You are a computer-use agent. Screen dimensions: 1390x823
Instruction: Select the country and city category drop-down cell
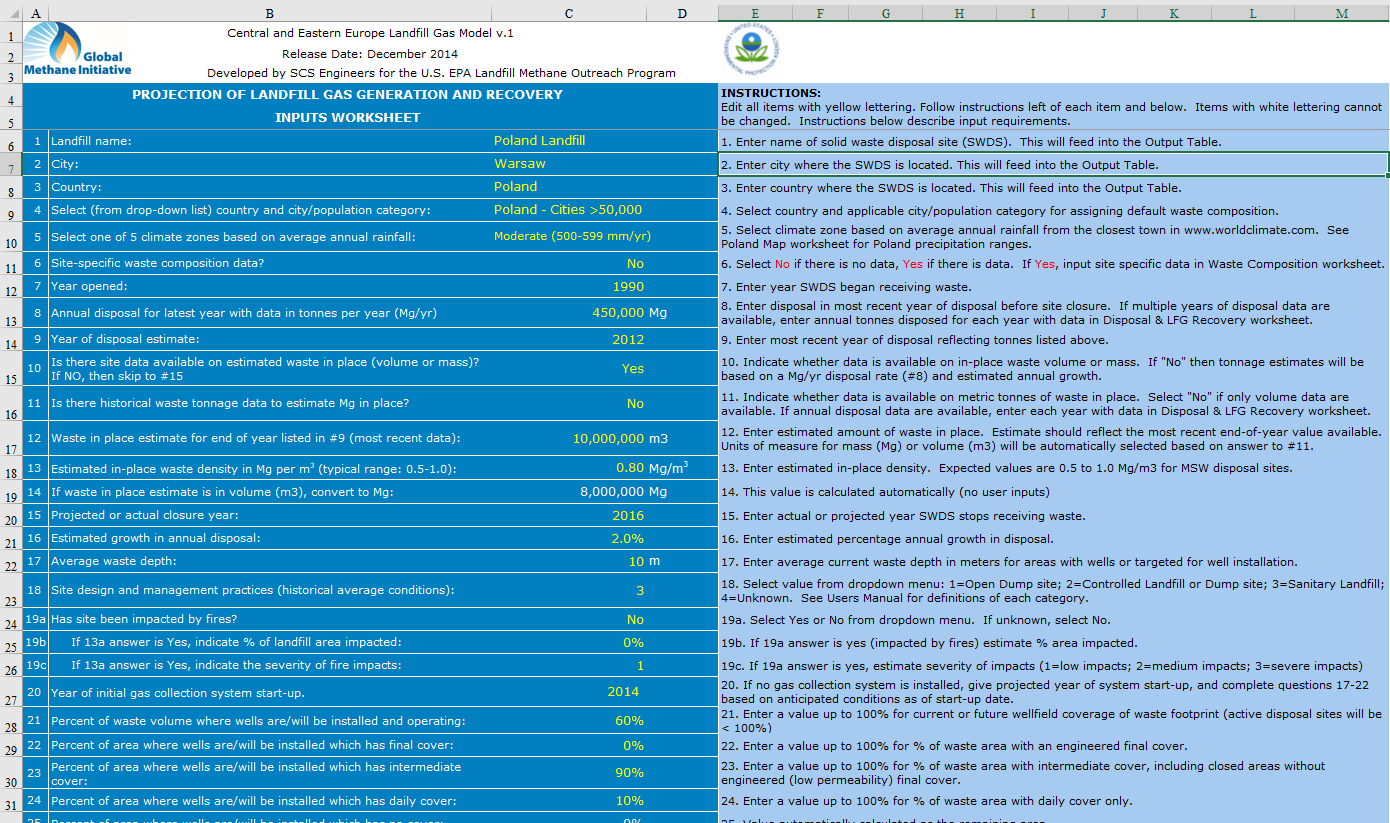567,210
